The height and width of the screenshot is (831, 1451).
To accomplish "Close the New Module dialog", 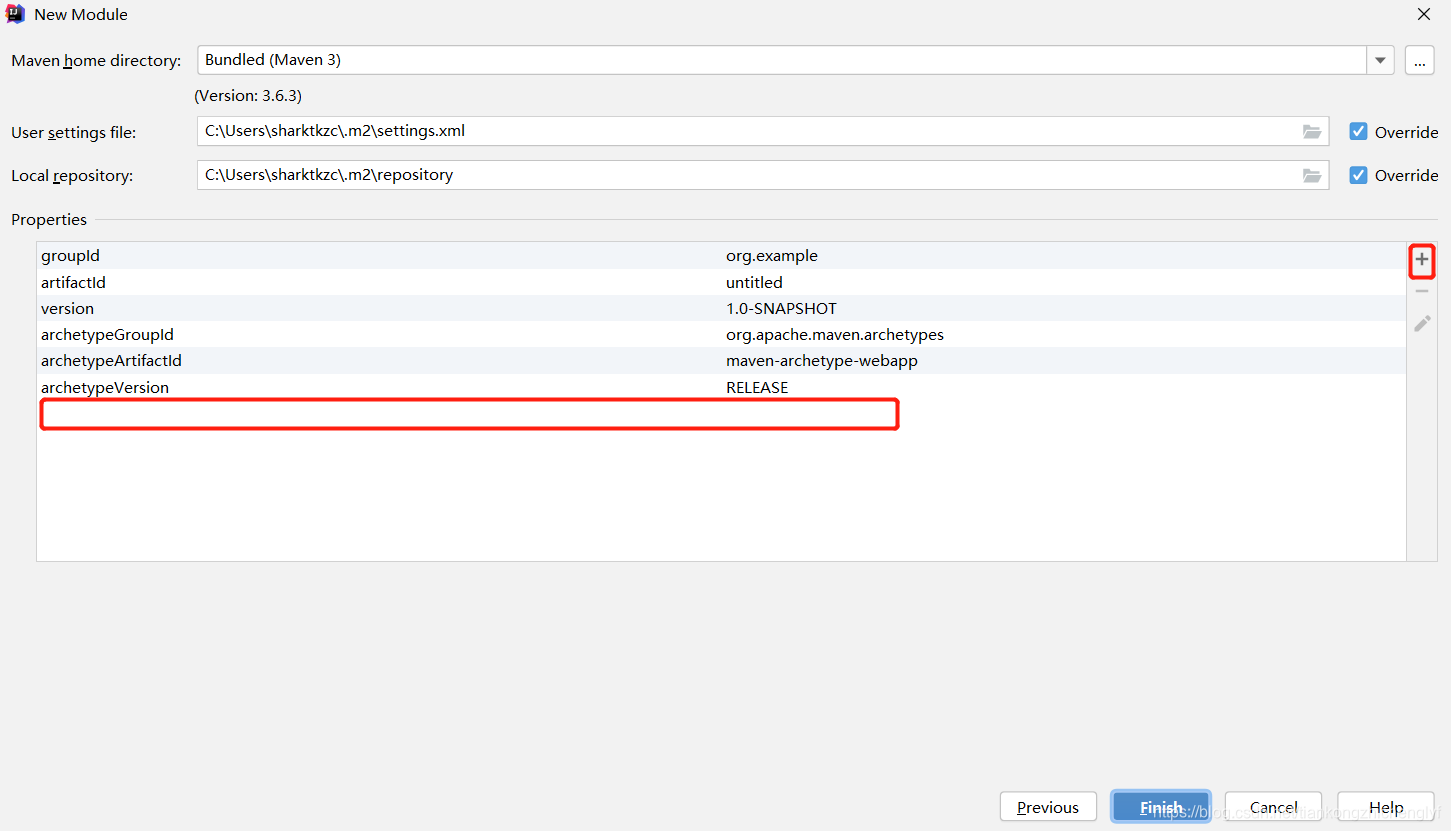I will click(1424, 14).
